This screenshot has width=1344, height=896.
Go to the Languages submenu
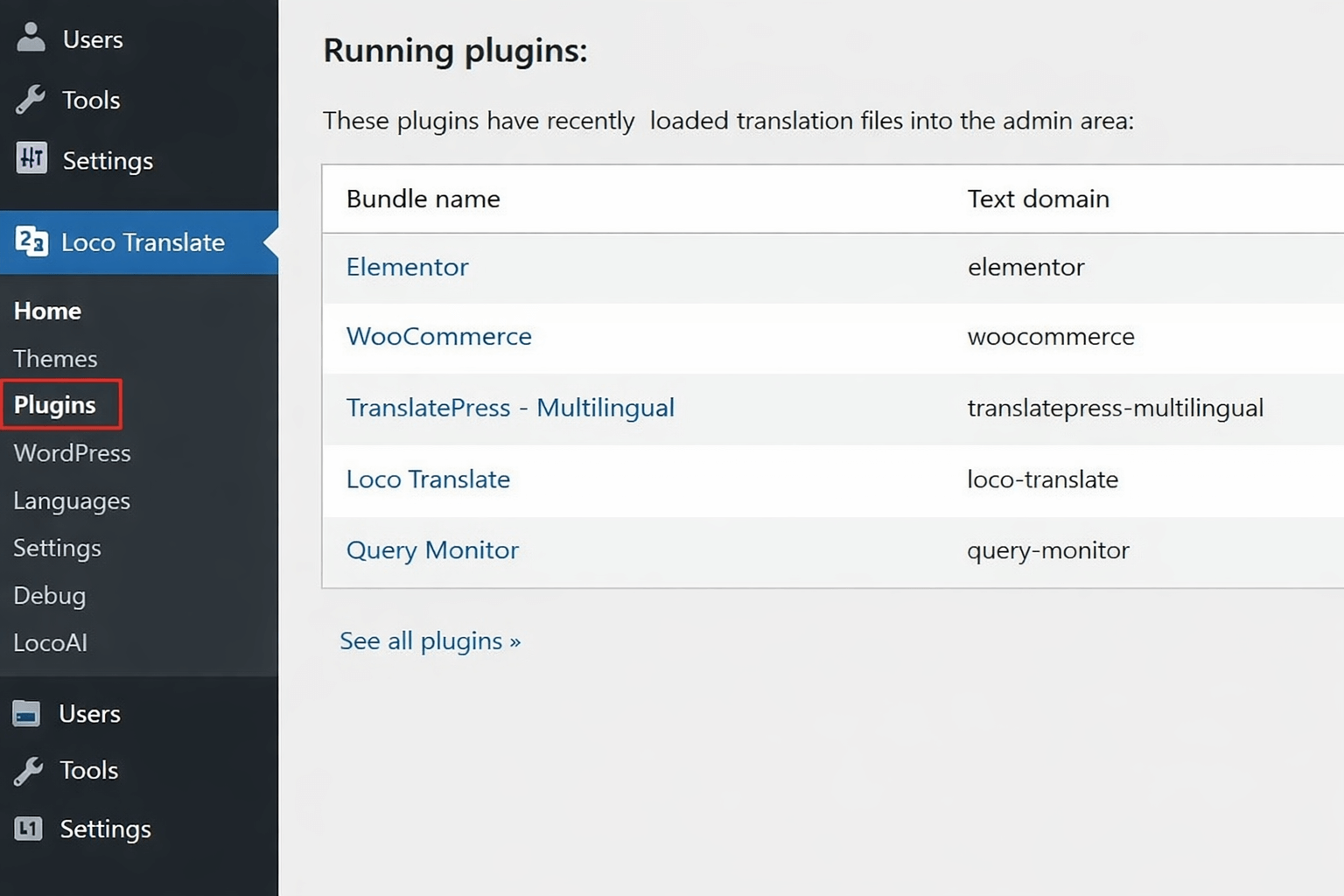[x=71, y=500]
